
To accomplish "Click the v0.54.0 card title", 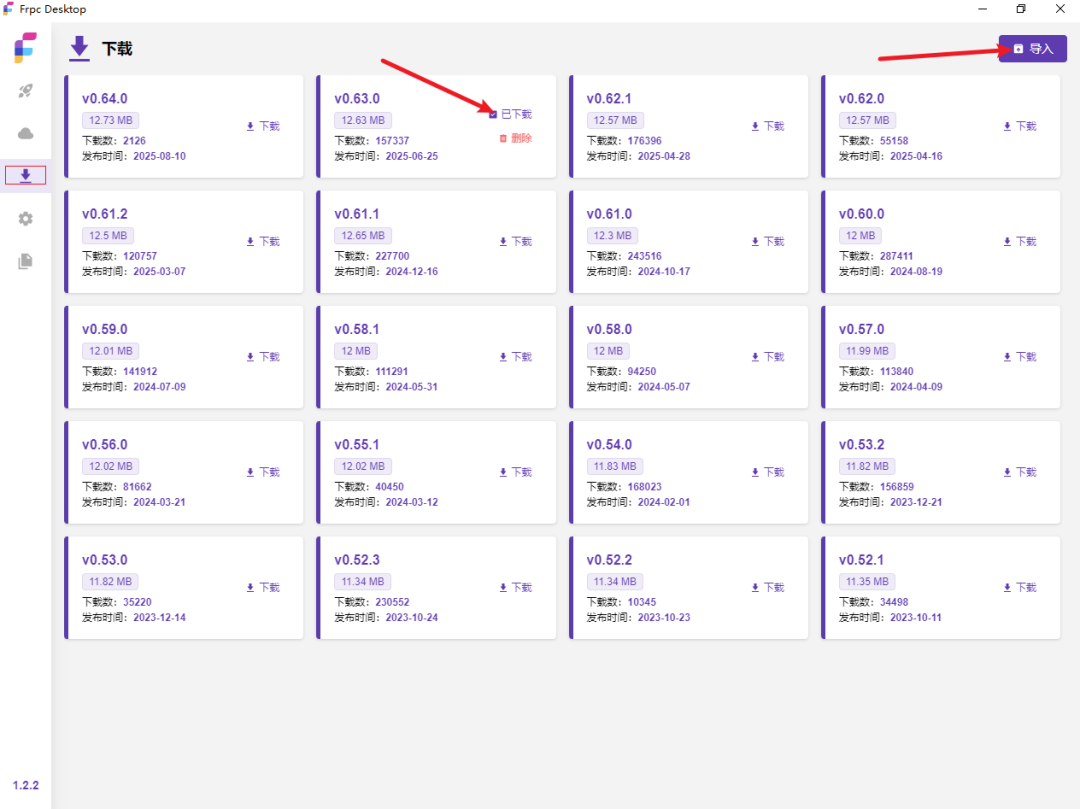I will coord(609,445).
